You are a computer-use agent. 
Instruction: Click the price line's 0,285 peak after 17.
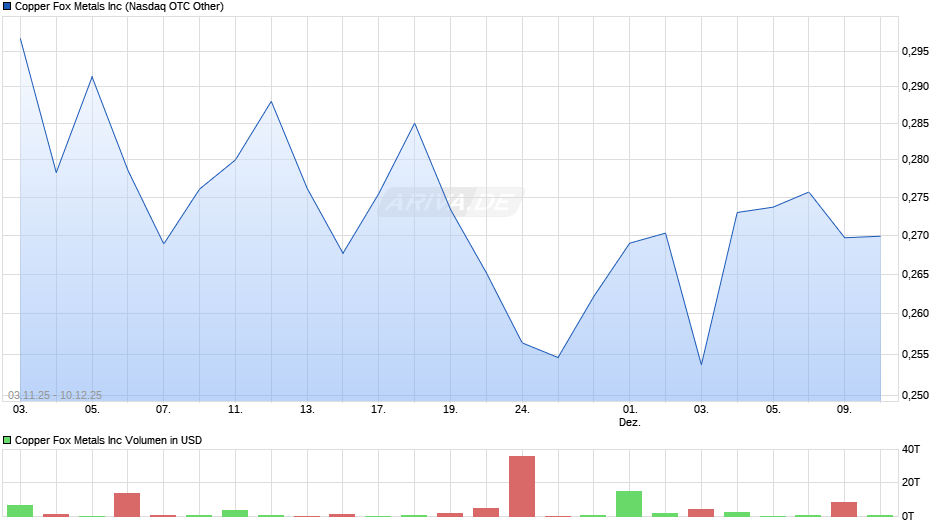coord(414,124)
